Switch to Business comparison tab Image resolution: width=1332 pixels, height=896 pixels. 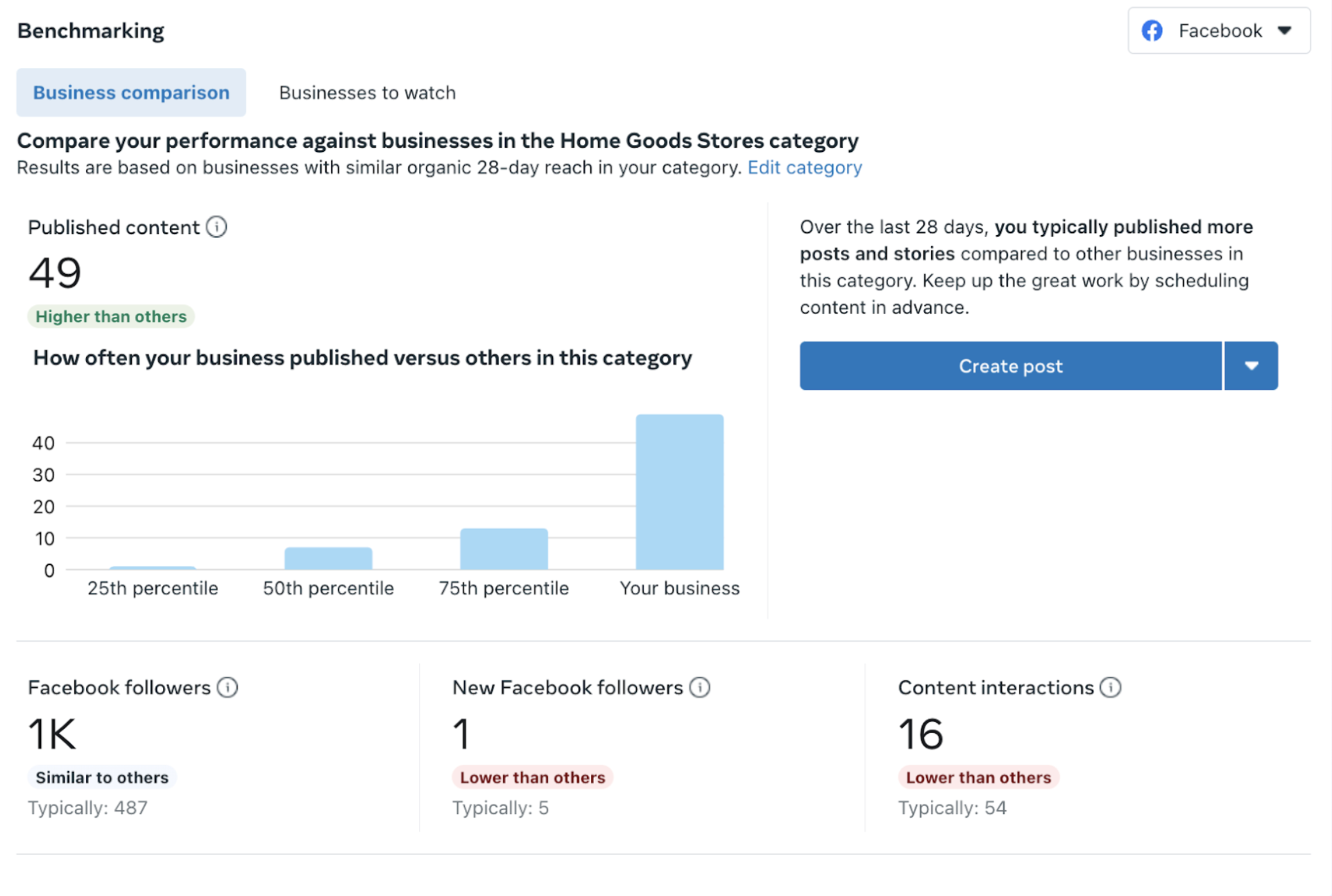point(131,92)
